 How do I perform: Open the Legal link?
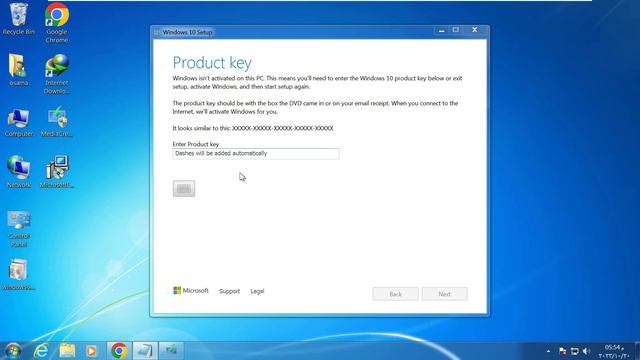257,291
